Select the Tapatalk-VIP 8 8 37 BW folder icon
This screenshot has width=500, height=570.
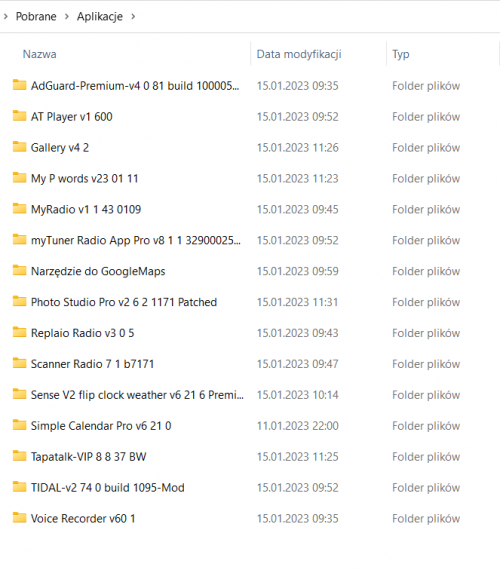[x=19, y=456]
